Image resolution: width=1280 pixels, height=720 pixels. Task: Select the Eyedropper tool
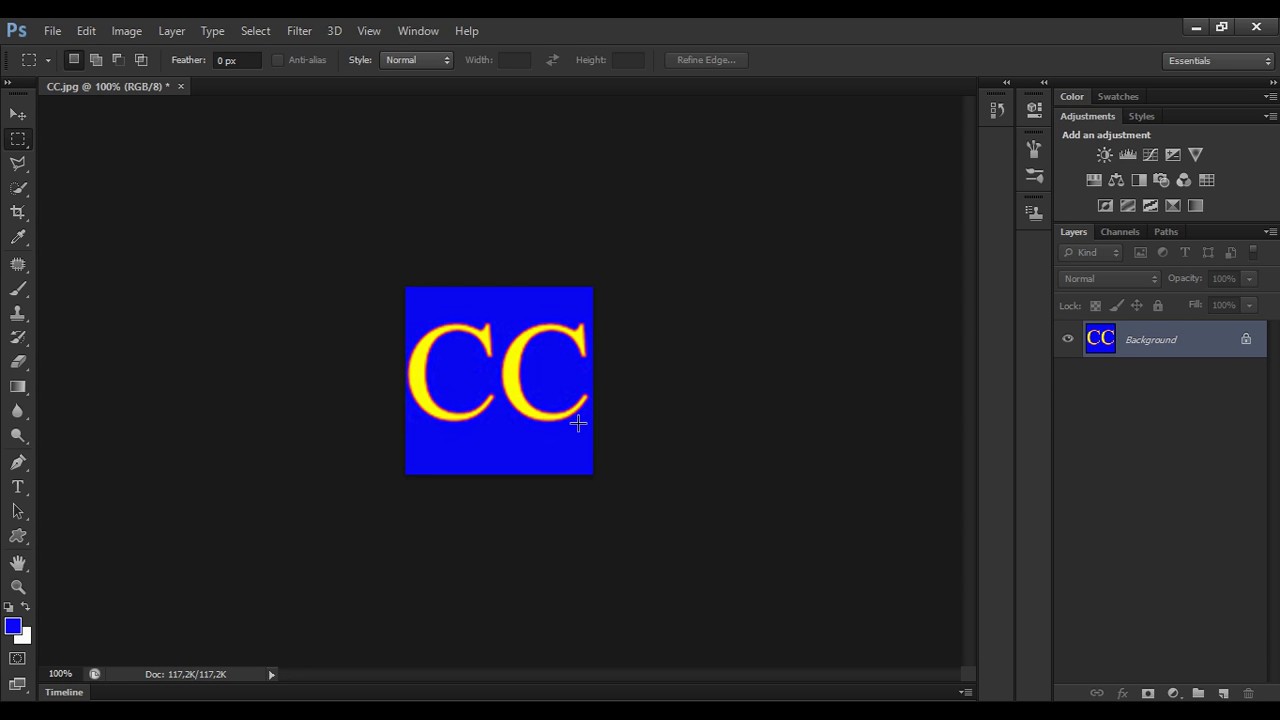click(18, 237)
